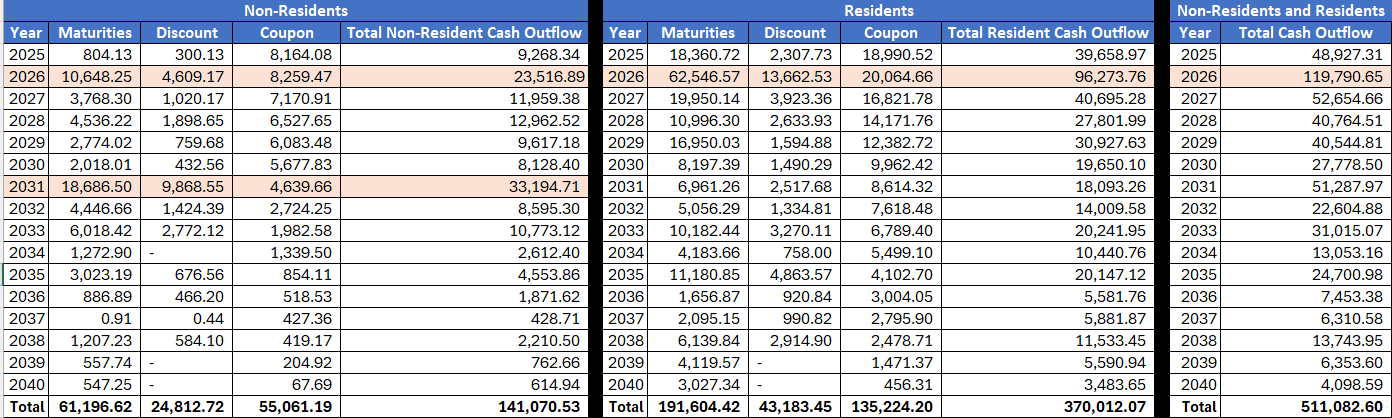Screen dimensions: 1392x418
Task: Select resident 2025 total 39,658.97
Action: (x=1047, y=54)
